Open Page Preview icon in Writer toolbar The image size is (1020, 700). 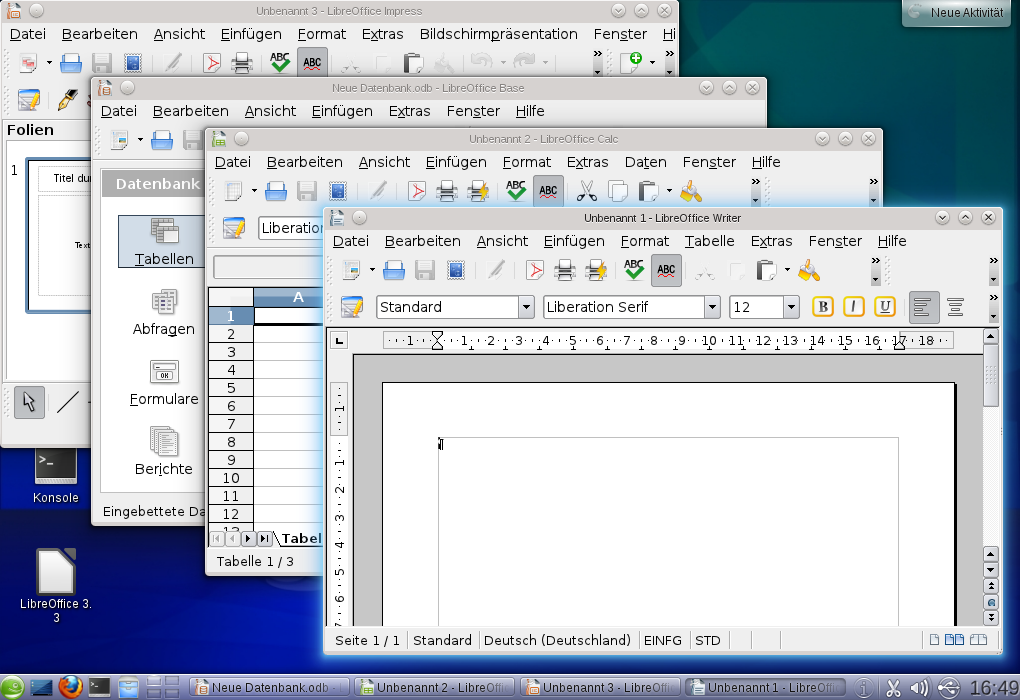pos(595,271)
